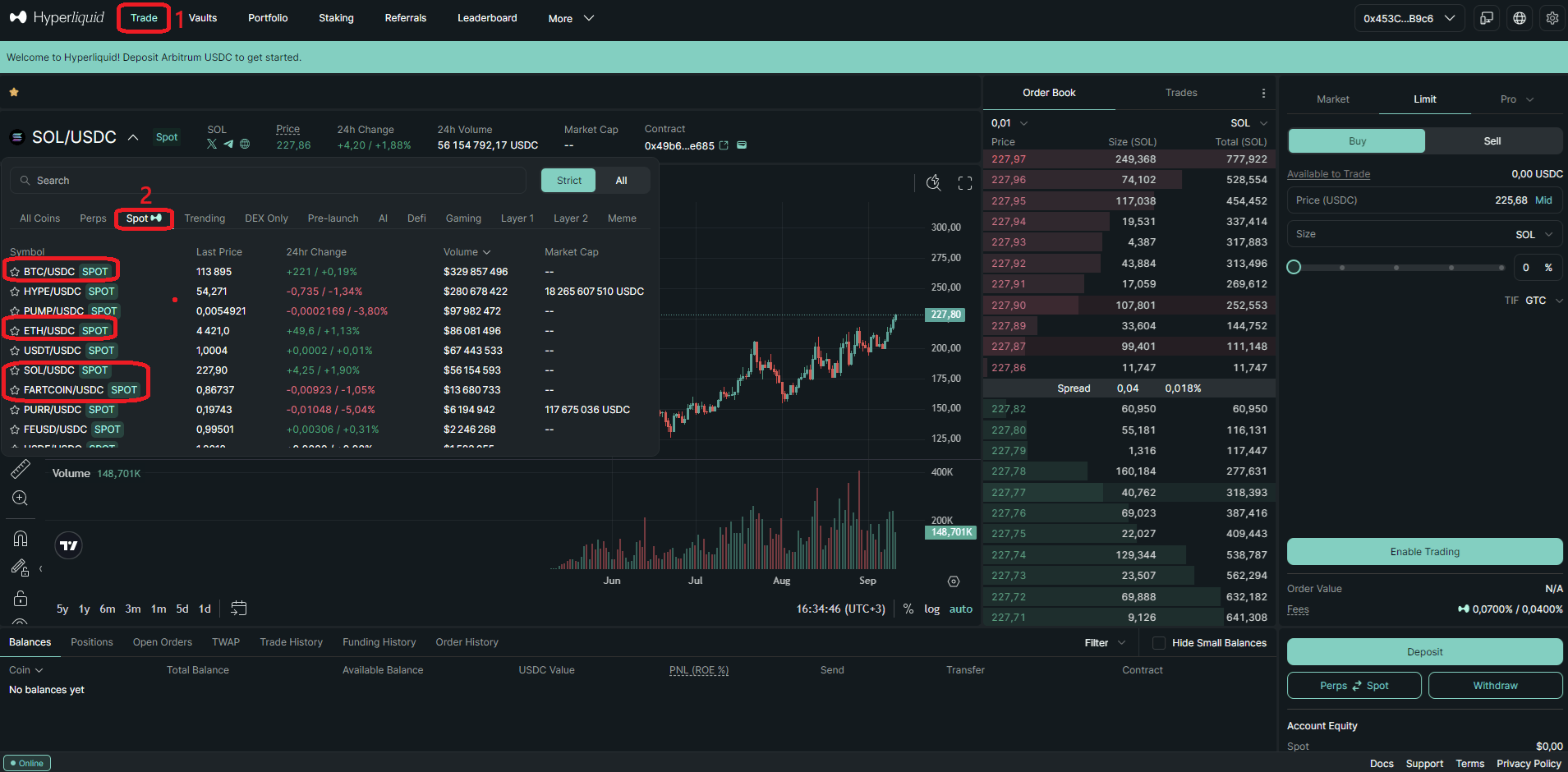Expand the More navigation menu
The height and width of the screenshot is (772, 1568).
click(571, 18)
